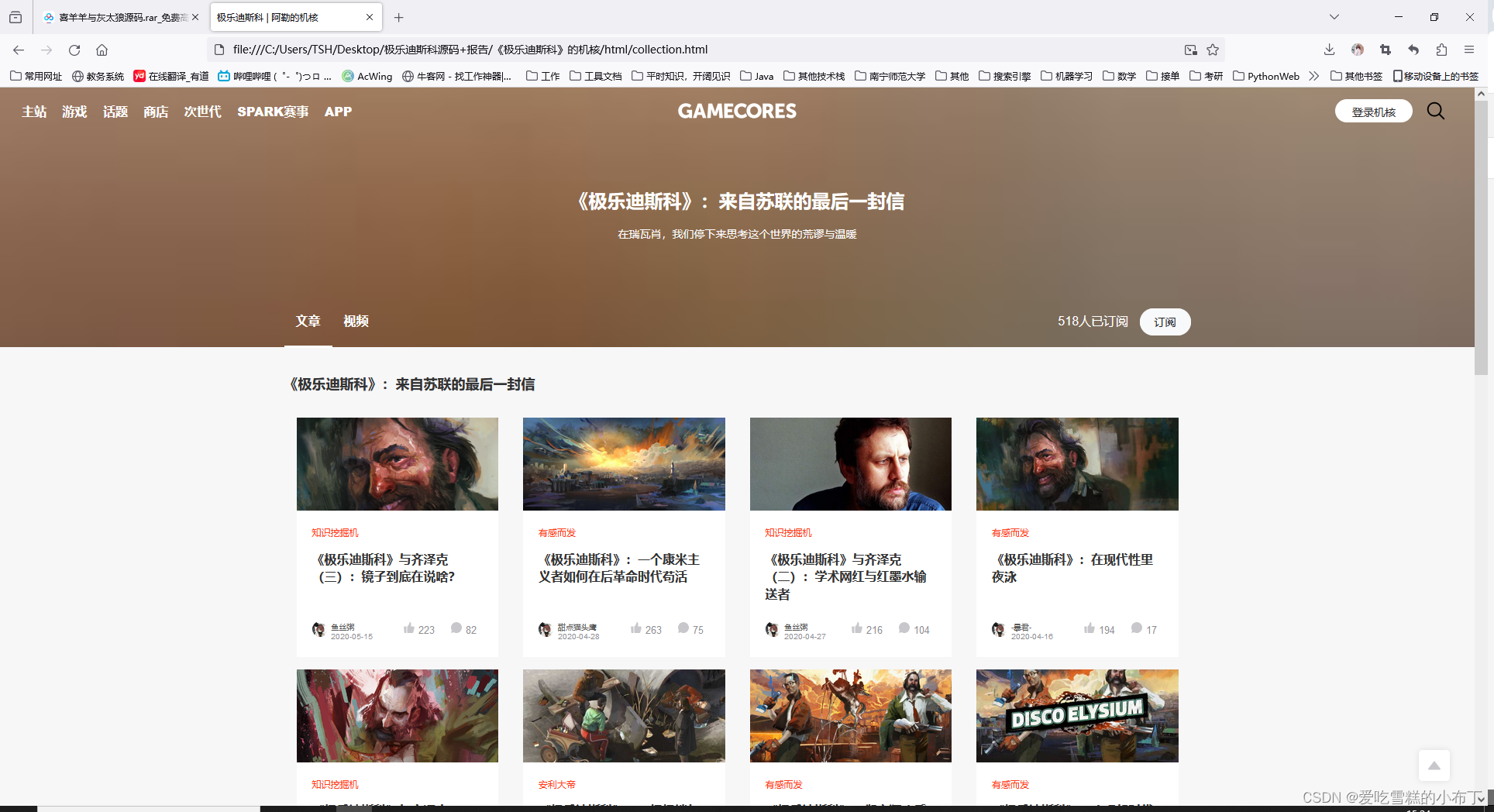Open the Java bookmark folder
Image resolution: width=1494 pixels, height=812 pixels.
(756, 76)
